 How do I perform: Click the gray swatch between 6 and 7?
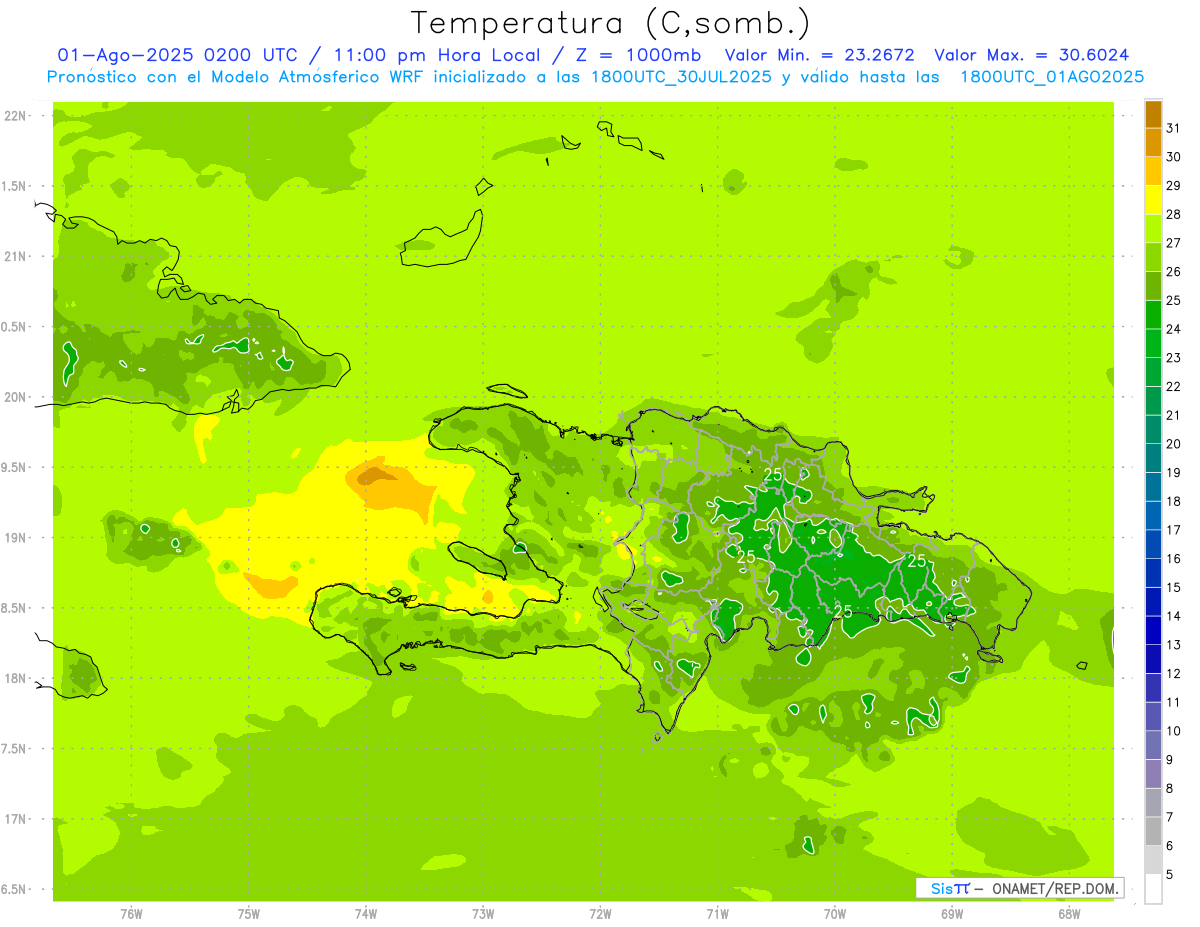point(1153,832)
